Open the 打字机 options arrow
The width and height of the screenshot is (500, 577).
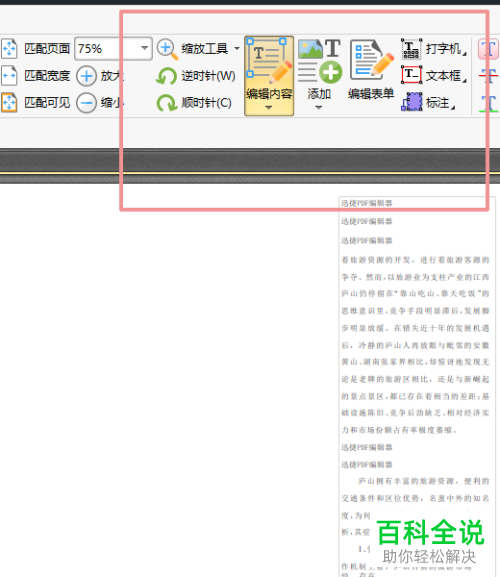coord(465,54)
